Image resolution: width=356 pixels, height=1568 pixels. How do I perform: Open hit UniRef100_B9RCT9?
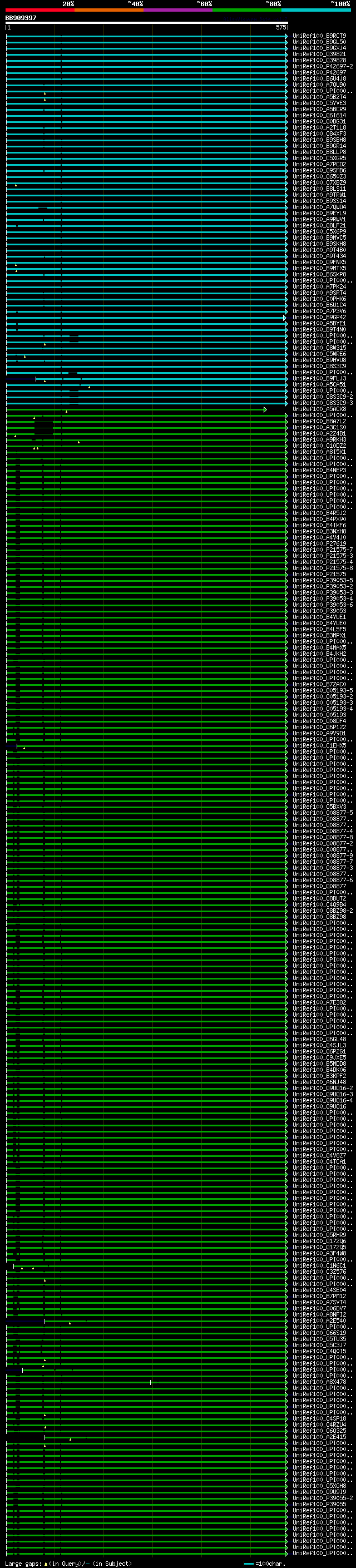[319, 36]
